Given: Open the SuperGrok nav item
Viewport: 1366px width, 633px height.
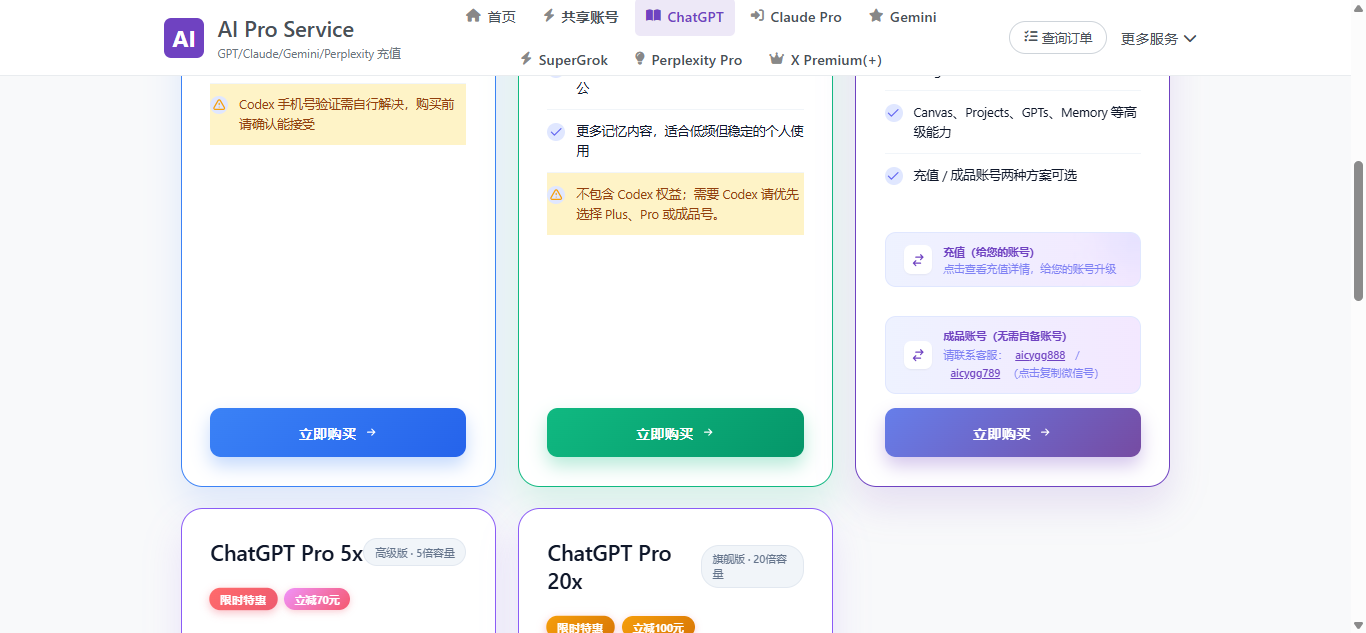Looking at the screenshot, I should pos(564,59).
